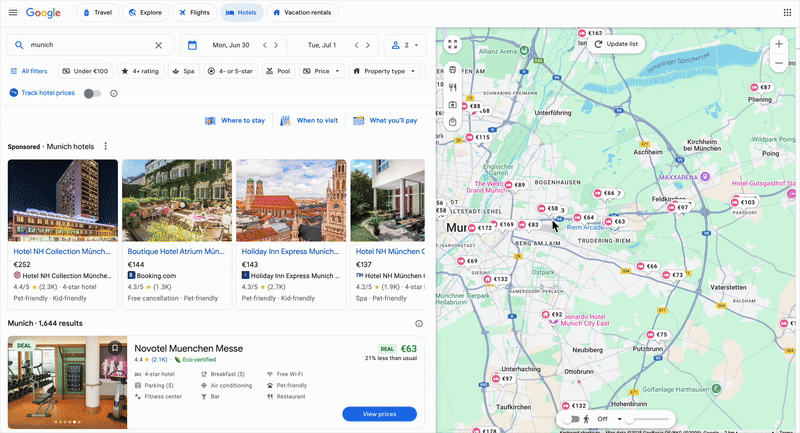Zoom out on the map
Screen dimensions: 800x433
click(x=779, y=64)
